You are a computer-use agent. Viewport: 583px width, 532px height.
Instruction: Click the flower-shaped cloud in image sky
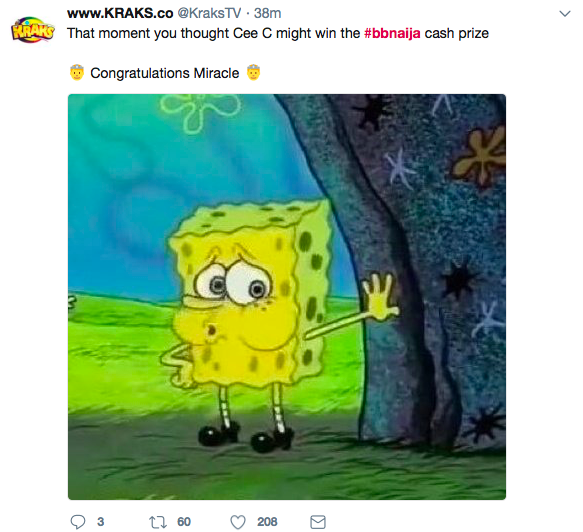pos(201,112)
